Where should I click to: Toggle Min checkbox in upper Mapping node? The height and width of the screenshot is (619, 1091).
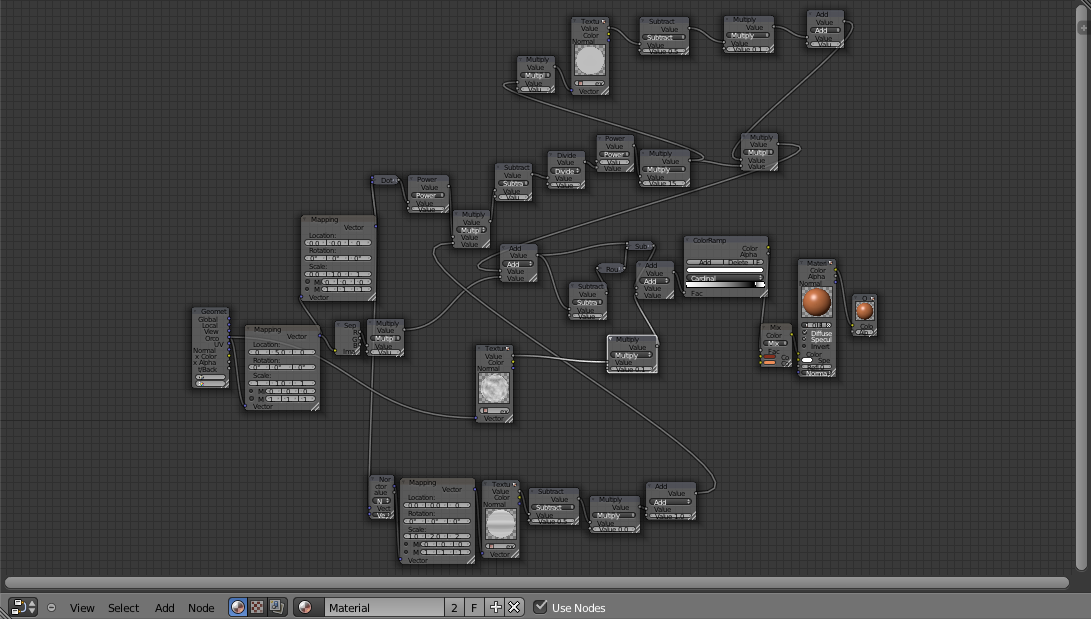308,282
